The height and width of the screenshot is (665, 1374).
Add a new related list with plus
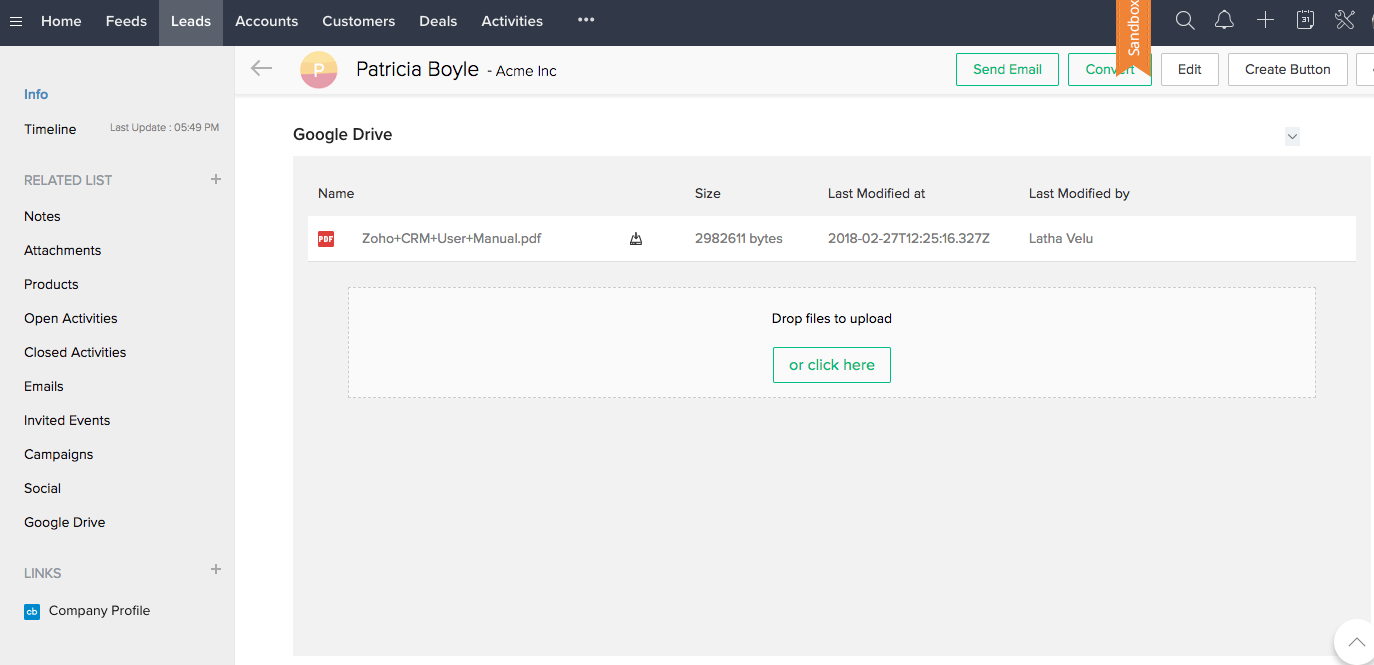216,179
